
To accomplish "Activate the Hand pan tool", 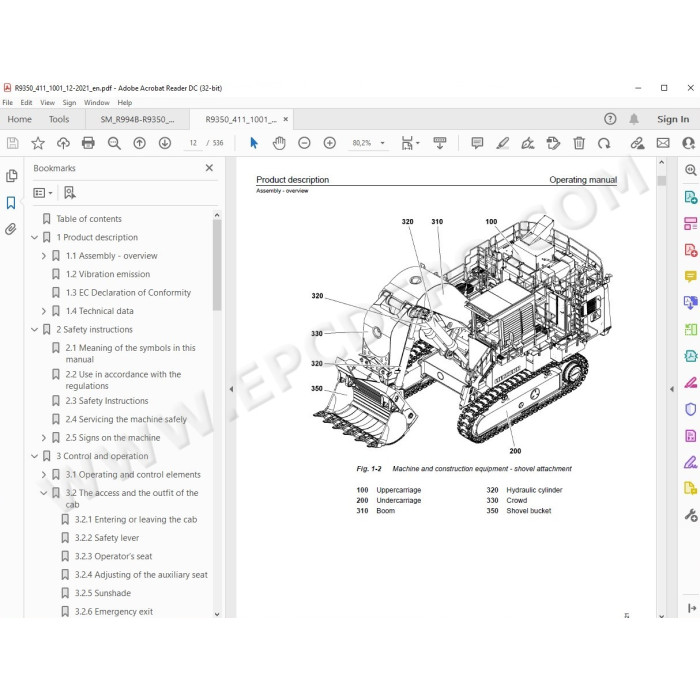I will point(279,143).
